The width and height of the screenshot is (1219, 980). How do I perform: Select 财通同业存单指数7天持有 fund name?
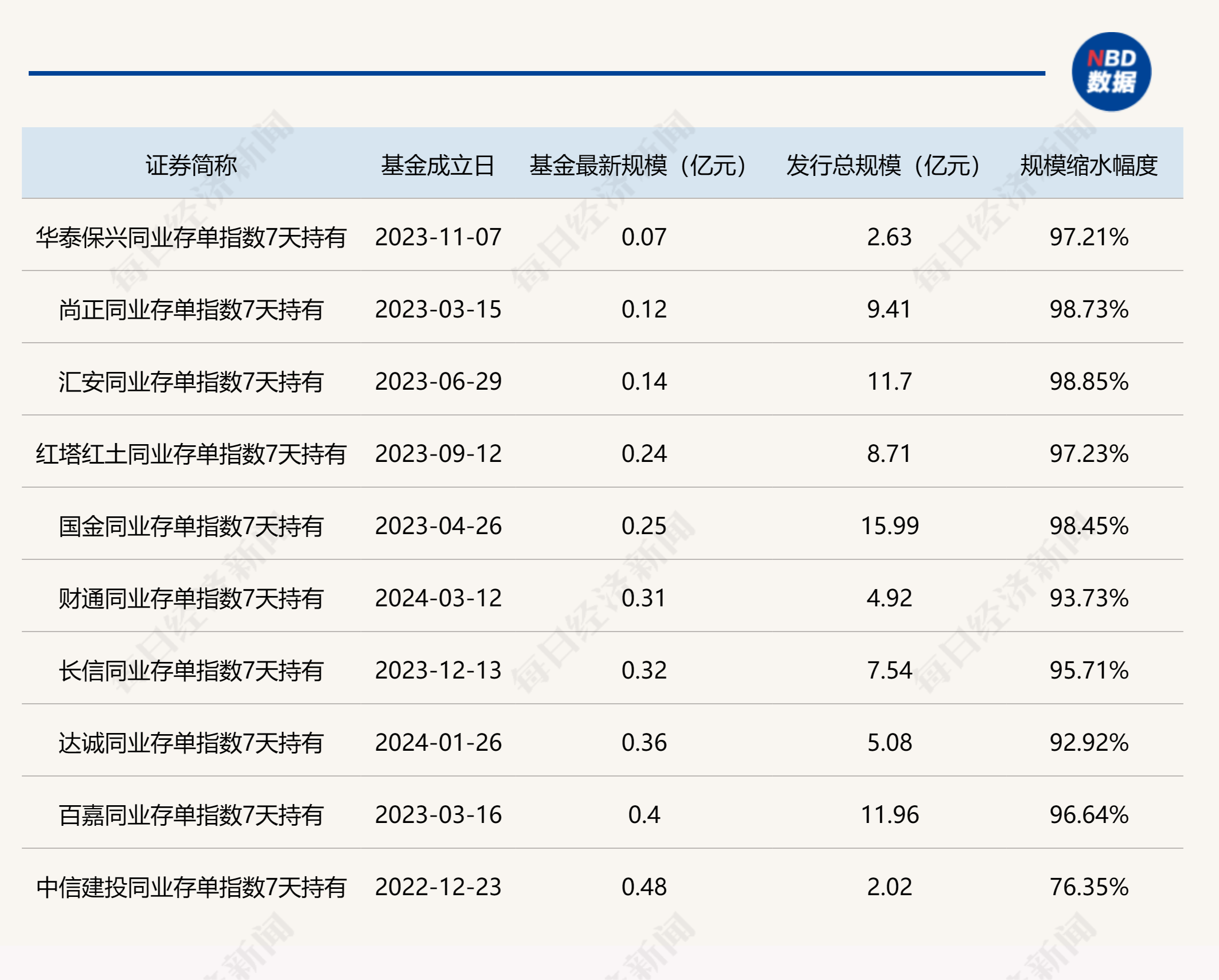(x=191, y=598)
